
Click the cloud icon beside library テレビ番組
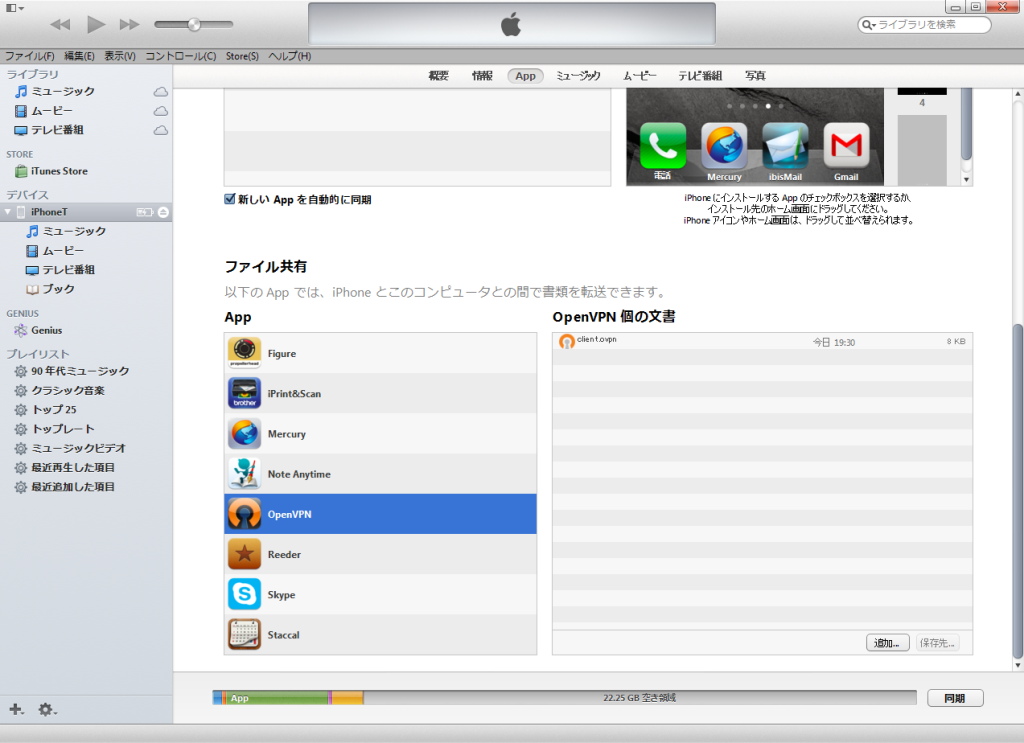pos(161,130)
